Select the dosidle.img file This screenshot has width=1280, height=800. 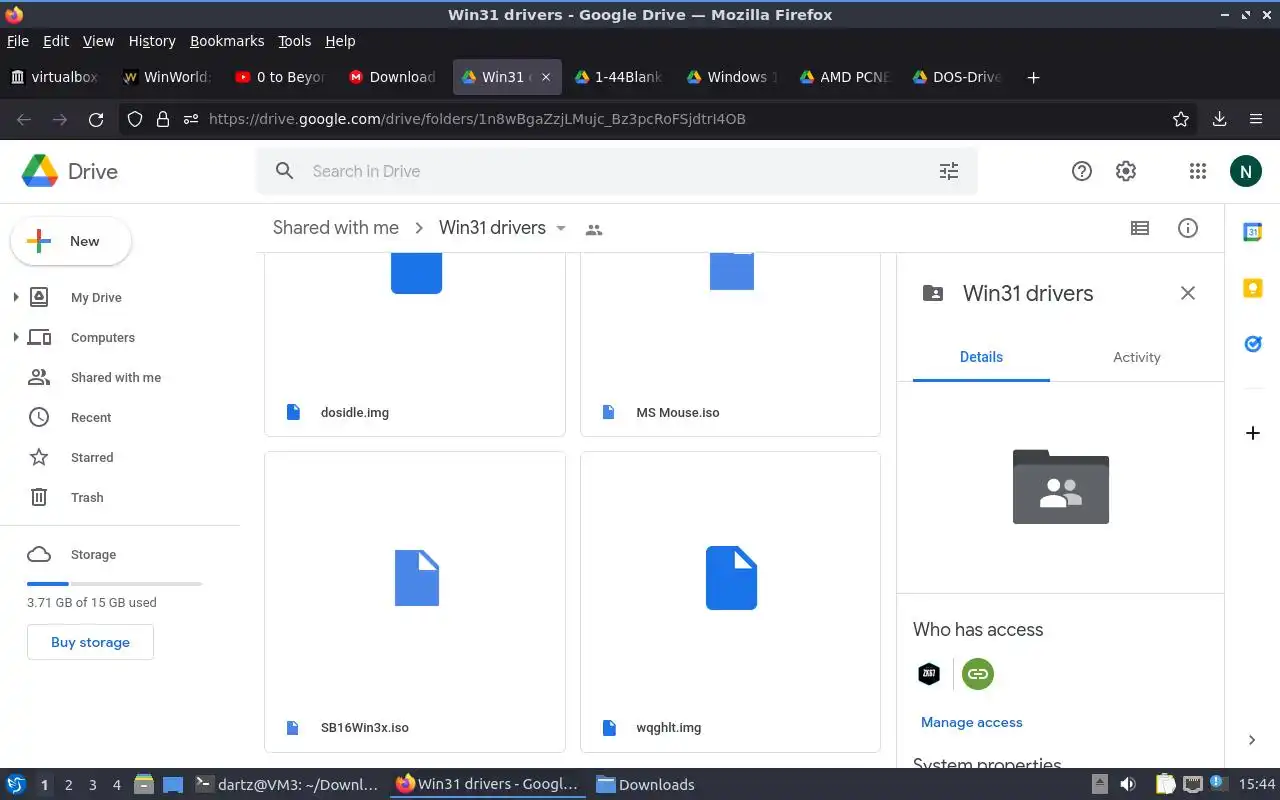pos(415,345)
